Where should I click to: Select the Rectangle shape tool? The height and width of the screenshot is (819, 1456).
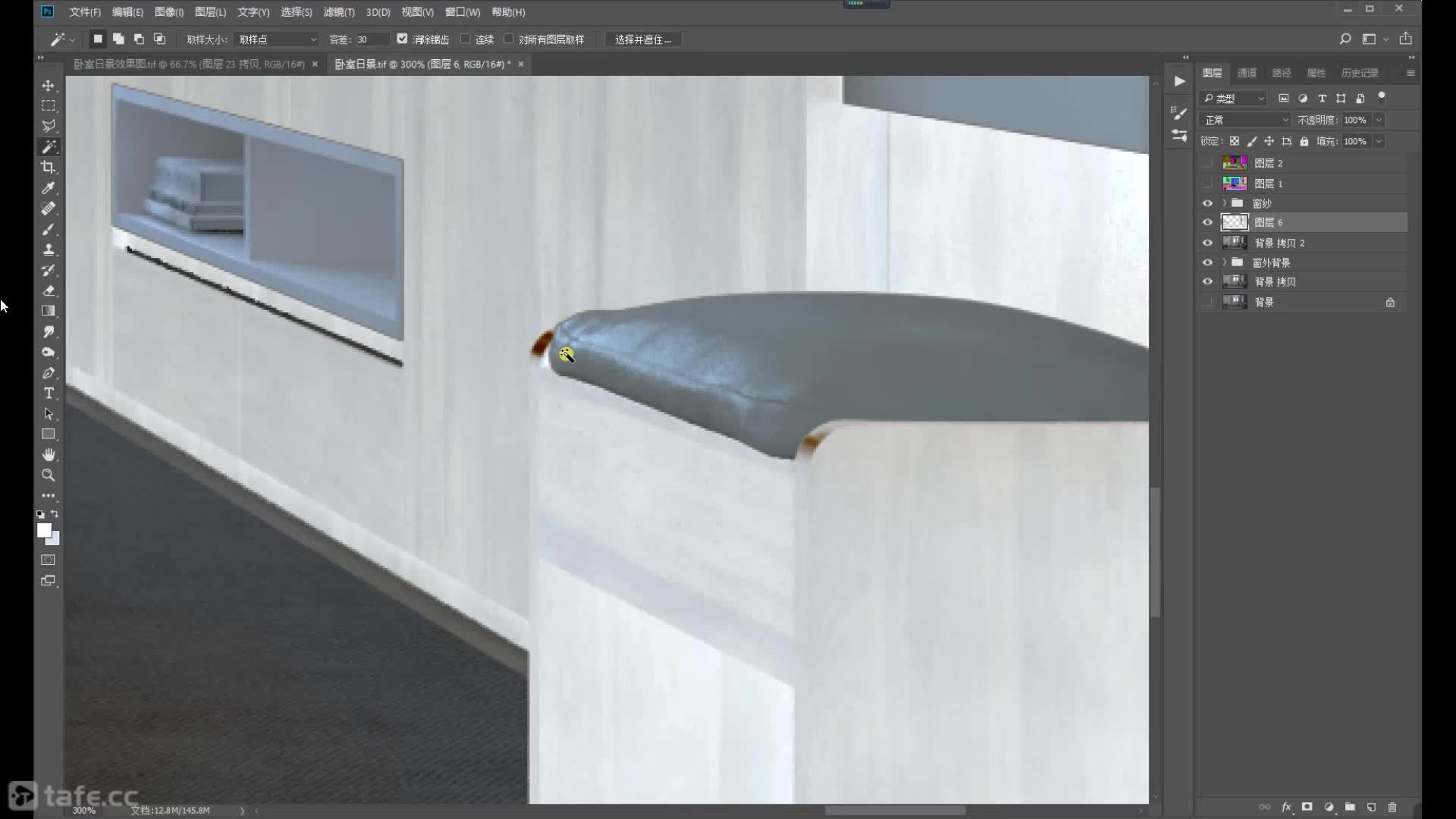[49, 435]
